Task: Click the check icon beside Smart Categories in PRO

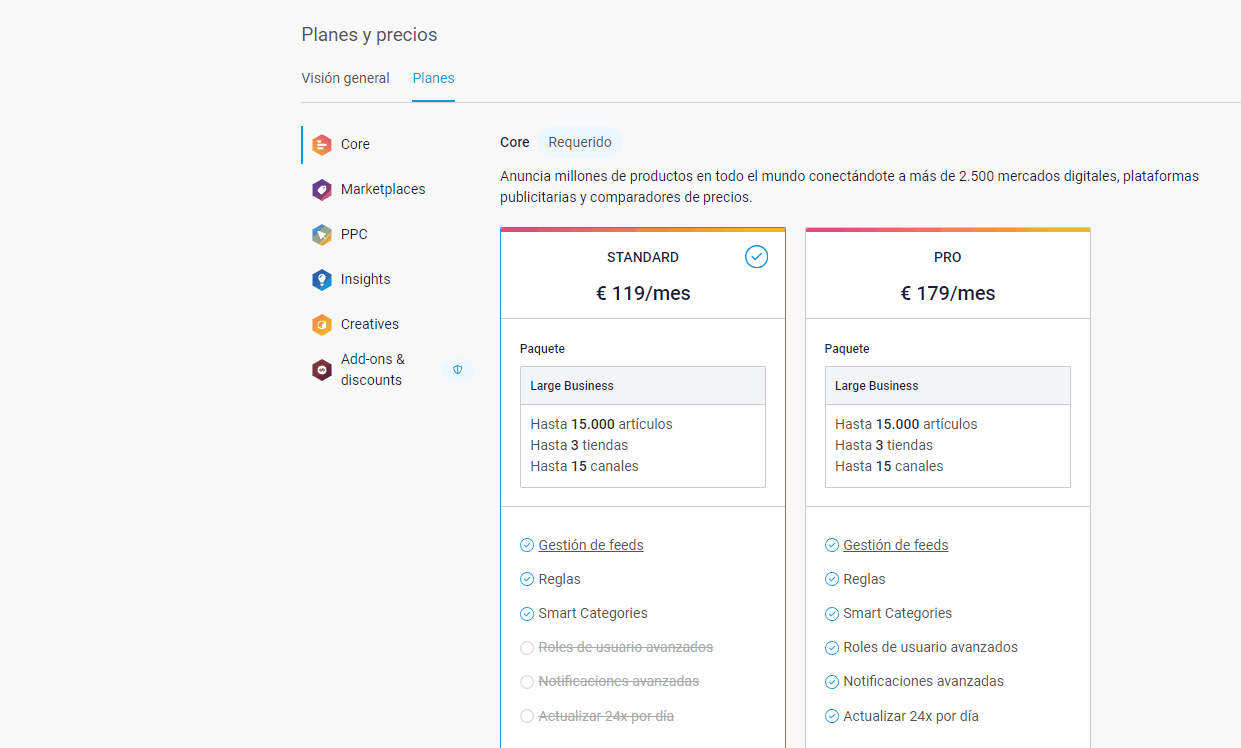Action: [832, 614]
